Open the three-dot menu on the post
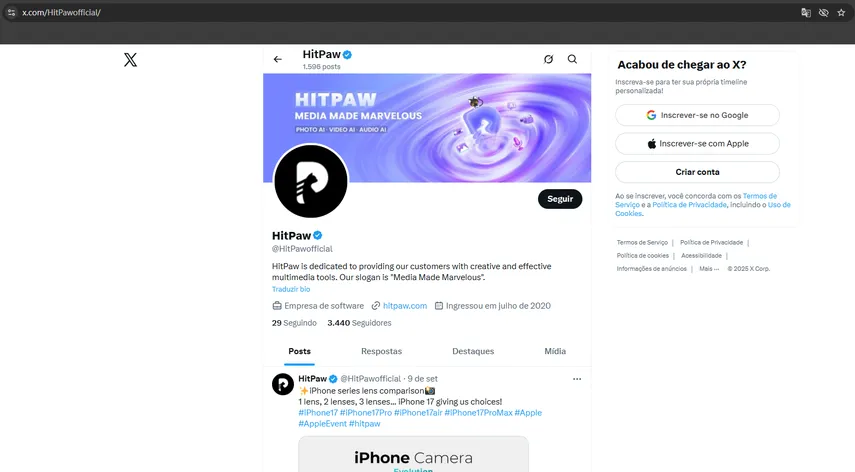Image resolution: width=855 pixels, height=472 pixels. (576, 379)
